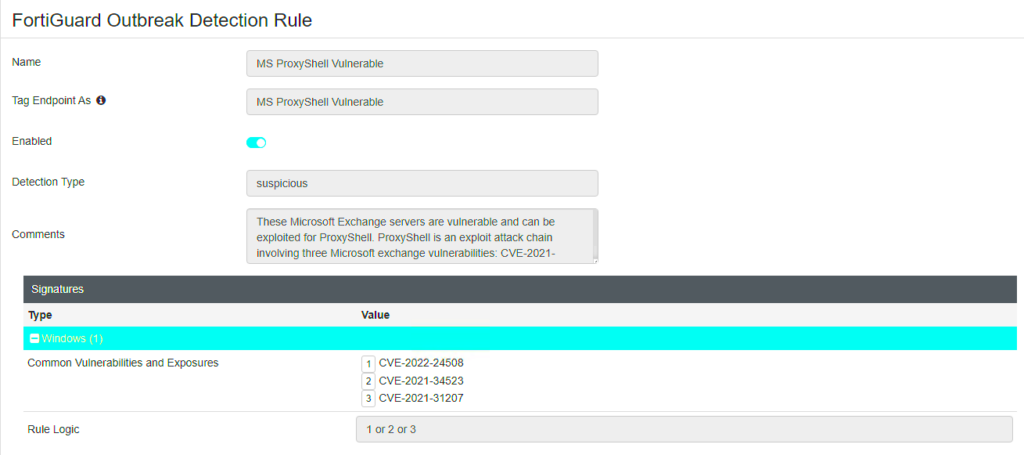Click the Rule Logic field

(683, 429)
